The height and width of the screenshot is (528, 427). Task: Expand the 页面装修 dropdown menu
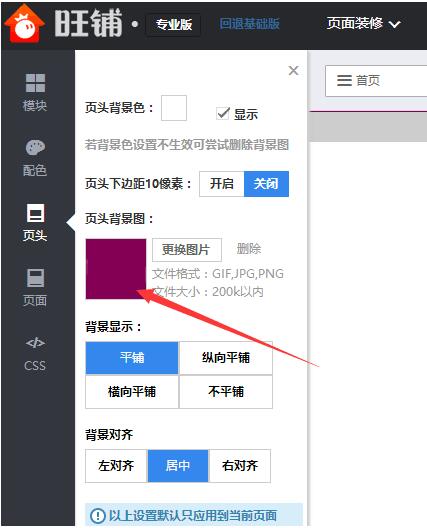[x=364, y=24]
